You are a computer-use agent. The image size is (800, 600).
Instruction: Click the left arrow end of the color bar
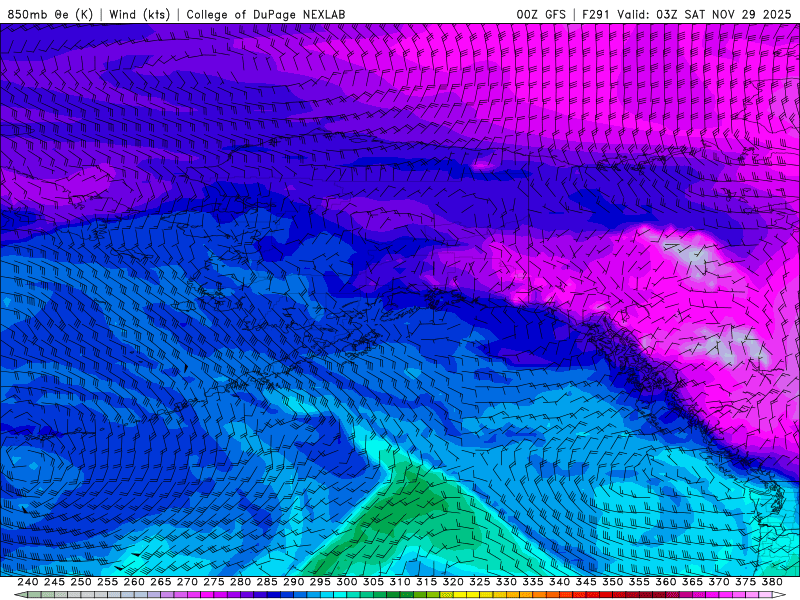[20, 595]
